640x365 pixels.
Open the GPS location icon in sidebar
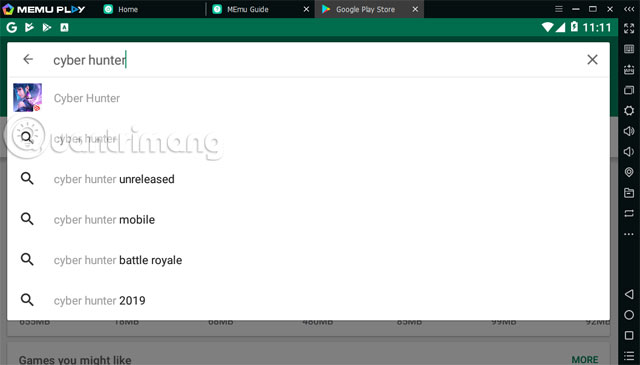coord(629,172)
